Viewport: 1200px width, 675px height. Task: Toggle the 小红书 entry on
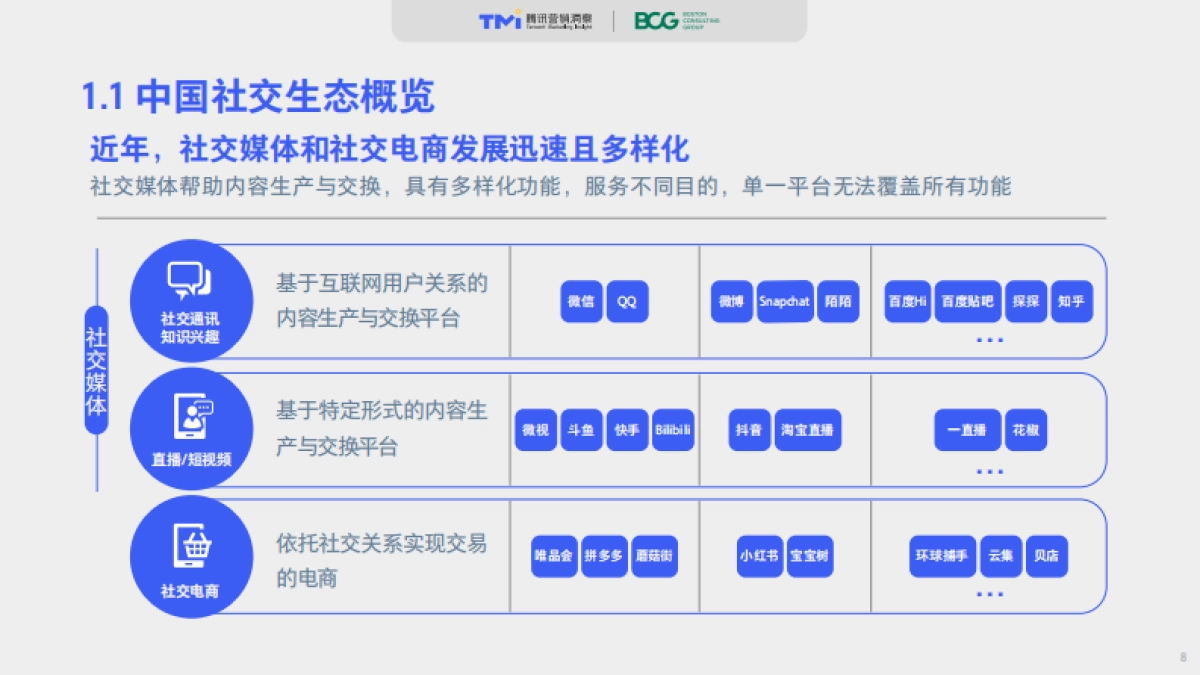758,558
